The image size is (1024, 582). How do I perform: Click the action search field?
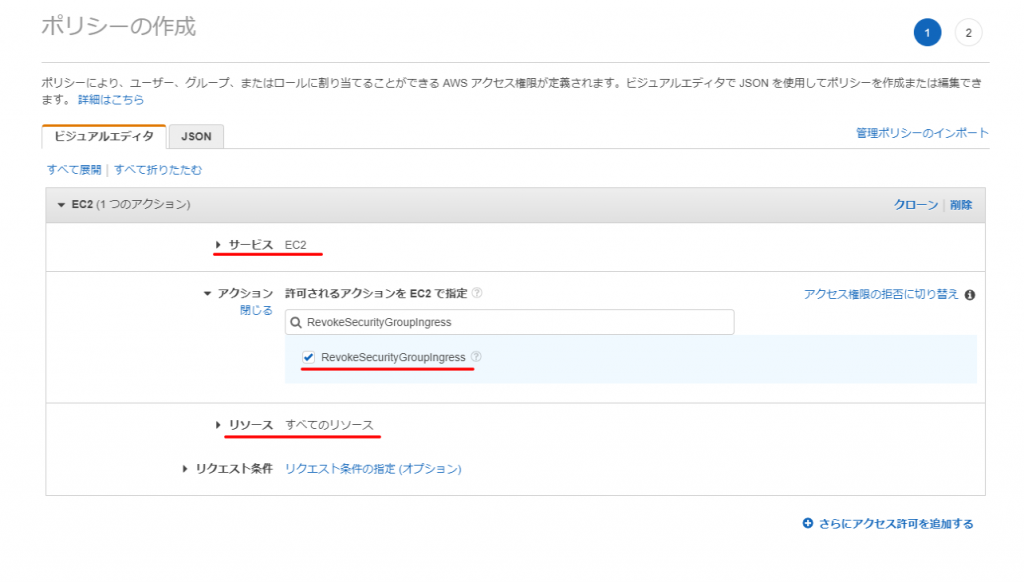pos(509,322)
